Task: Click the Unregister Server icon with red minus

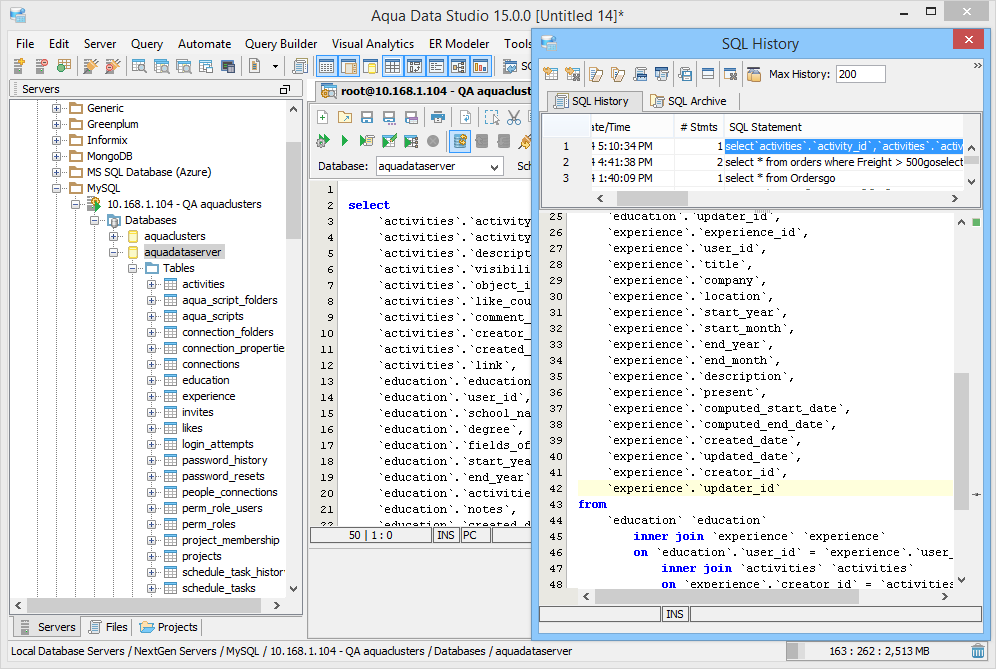Action: pyautogui.click(x=41, y=65)
